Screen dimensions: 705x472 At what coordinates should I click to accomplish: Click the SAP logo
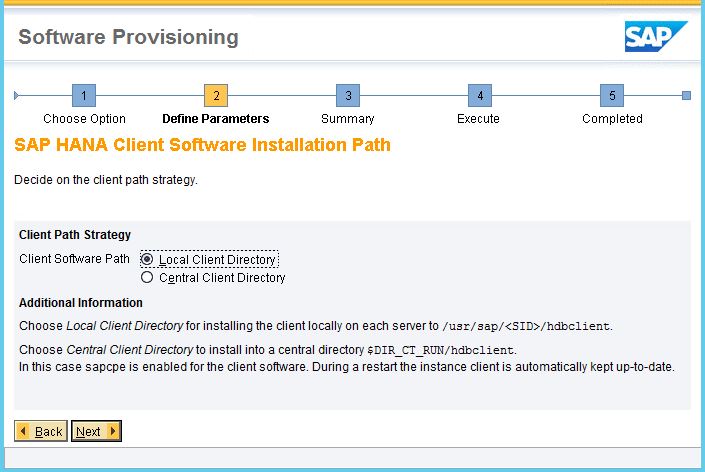tap(656, 36)
